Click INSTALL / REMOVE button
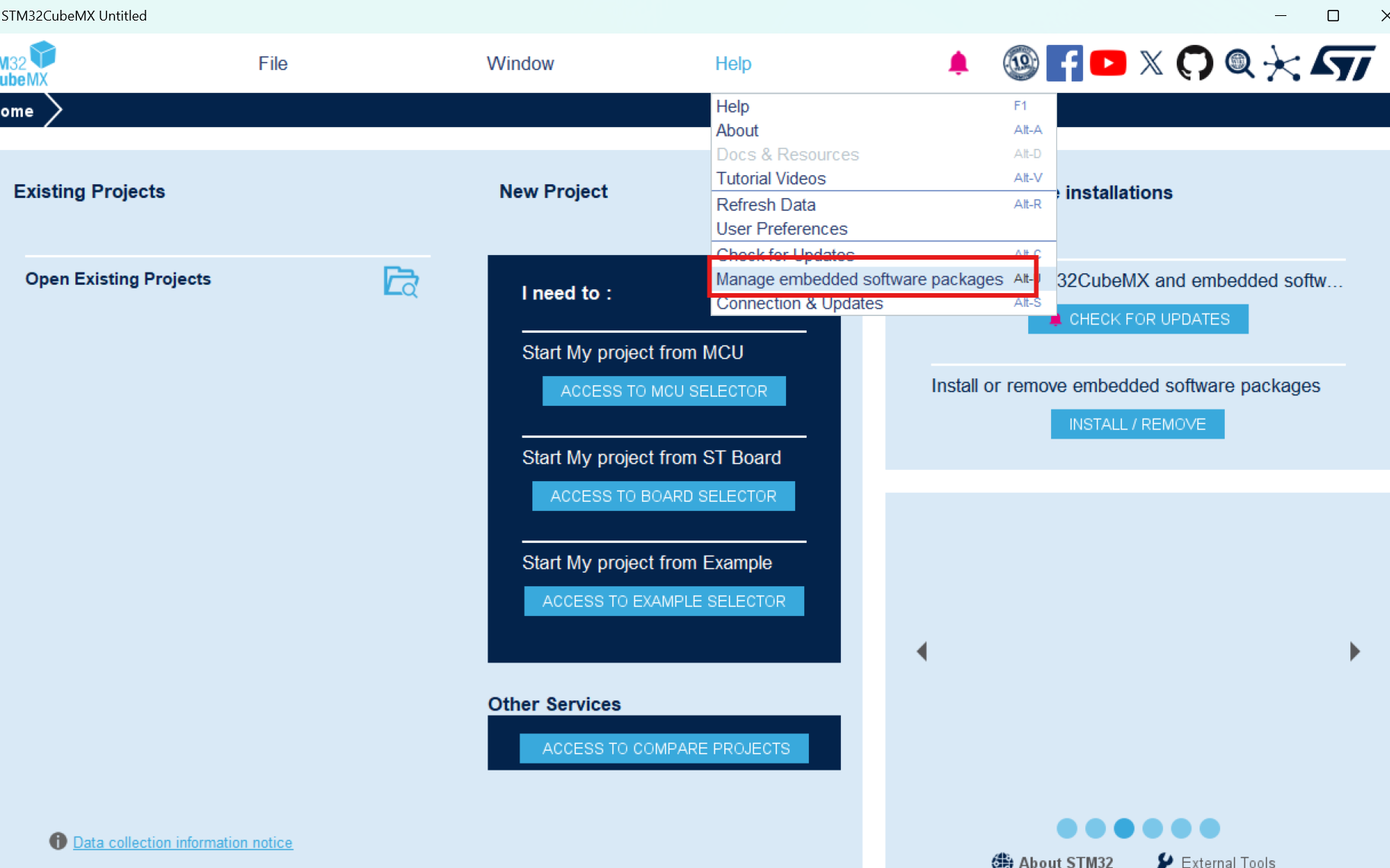Image resolution: width=1390 pixels, height=868 pixels. click(1138, 424)
